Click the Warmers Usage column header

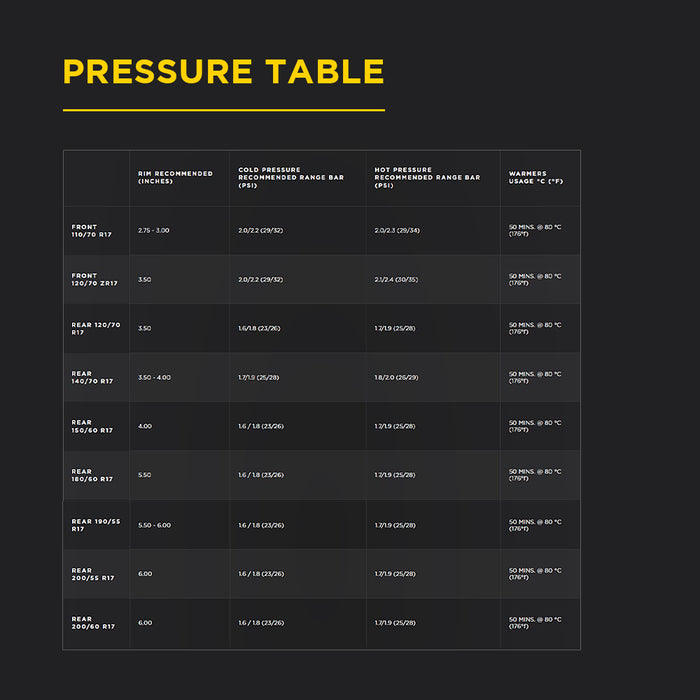click(535, 177)
